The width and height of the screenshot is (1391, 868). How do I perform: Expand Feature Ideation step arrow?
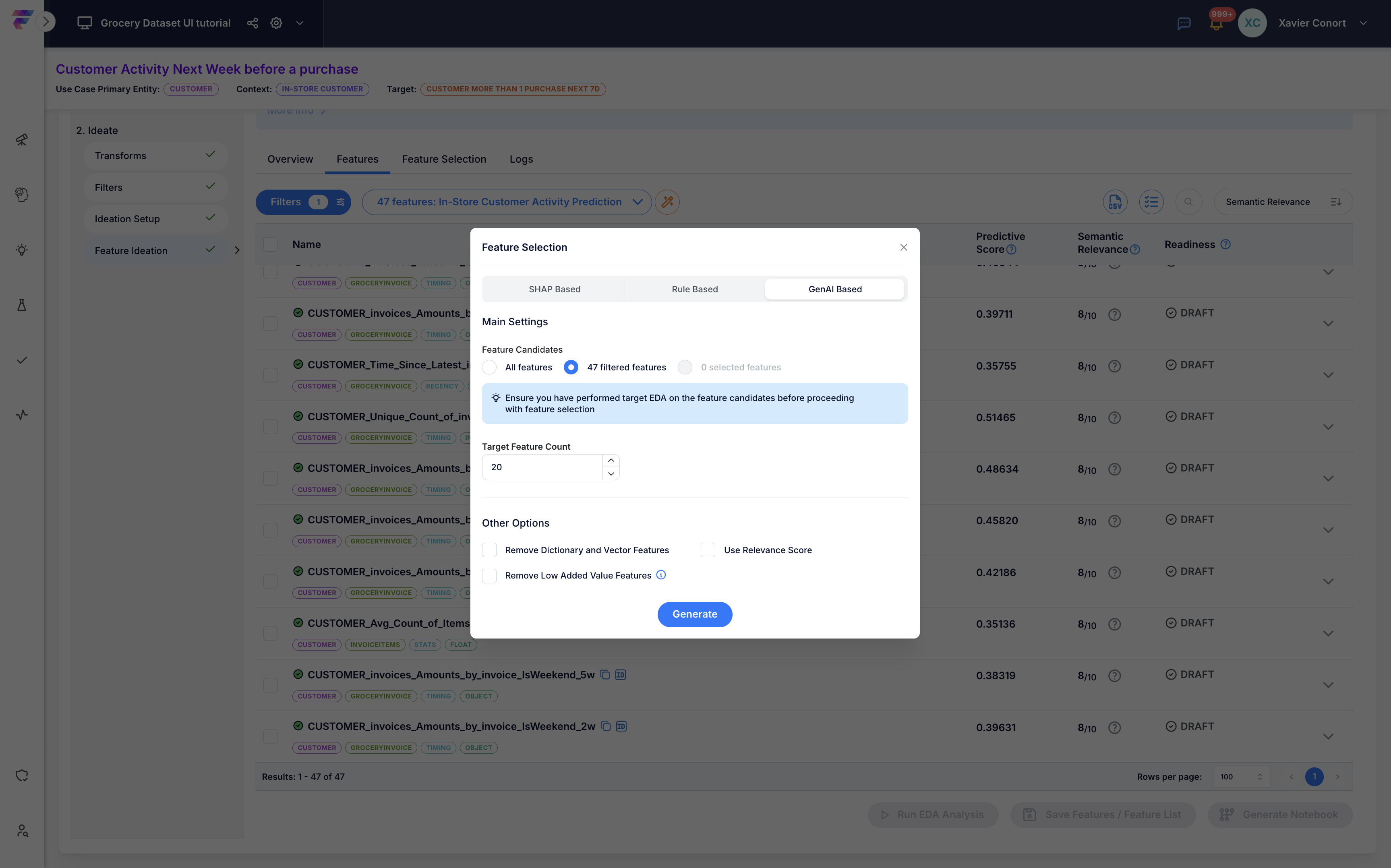237,250
